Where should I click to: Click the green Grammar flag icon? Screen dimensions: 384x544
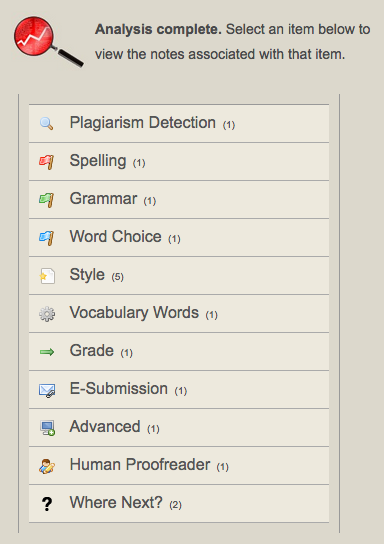[x=46, y=200]
